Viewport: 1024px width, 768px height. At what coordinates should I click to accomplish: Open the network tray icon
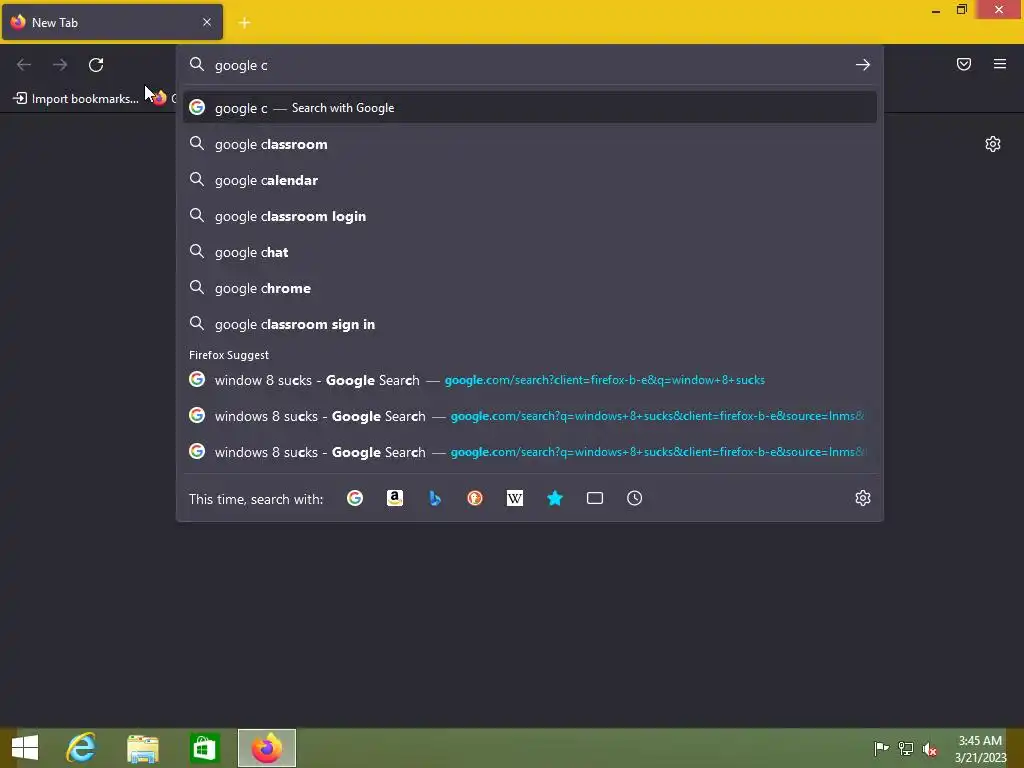[x=906, y=748]
